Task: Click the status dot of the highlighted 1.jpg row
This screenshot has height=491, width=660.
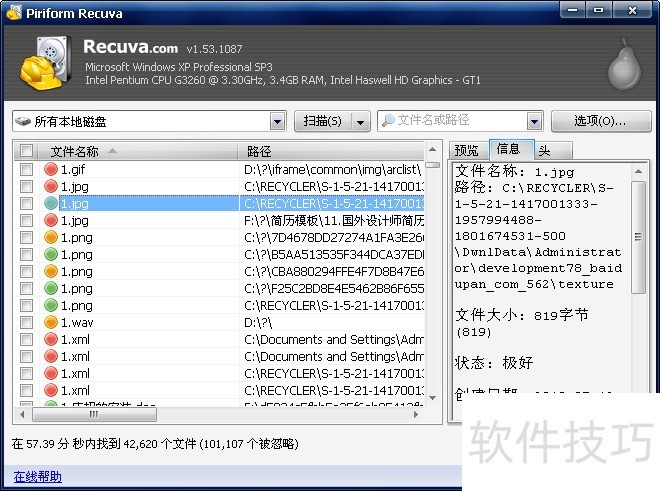Action: click(x=51, y=203)
